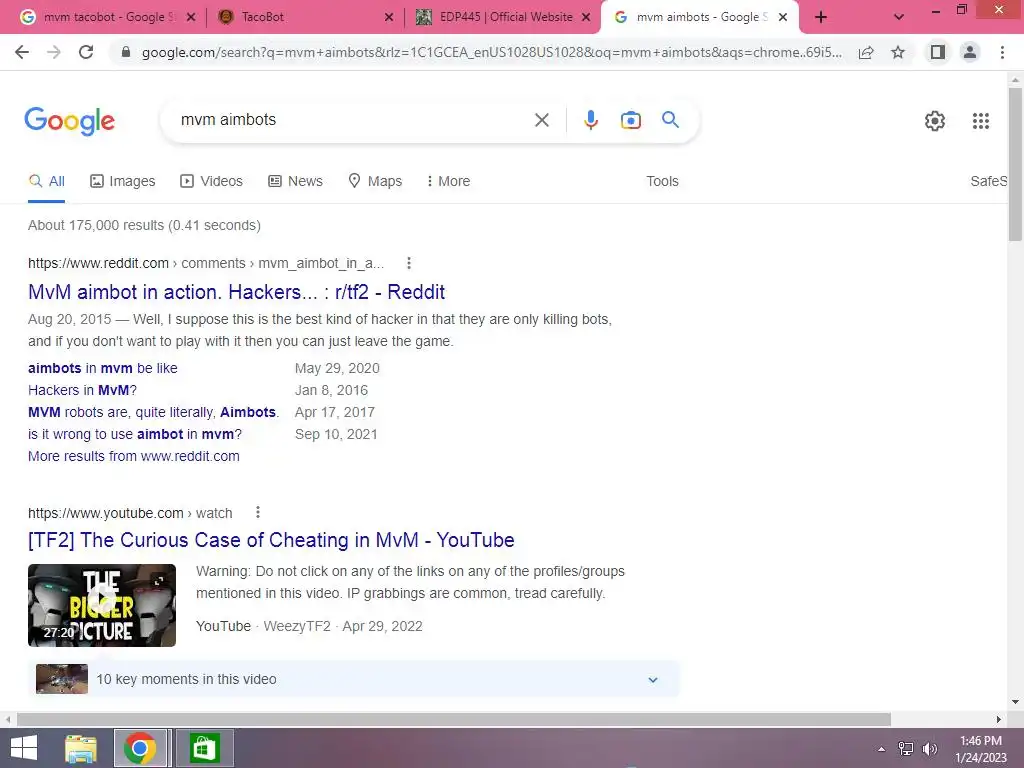
Task: Open the Chrome three-dot menu
Action: pos(1002,52)
